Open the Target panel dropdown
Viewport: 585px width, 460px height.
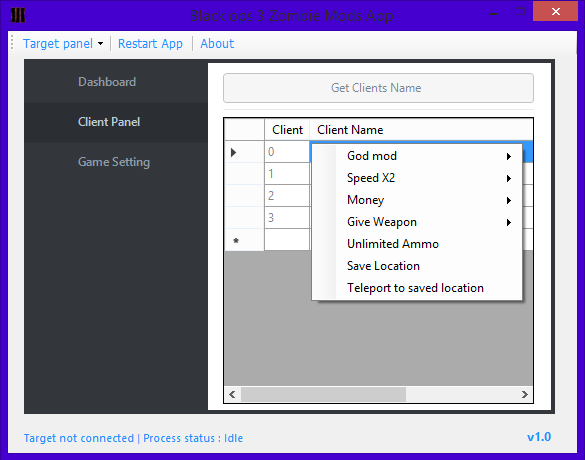click(x=63, y=44)
